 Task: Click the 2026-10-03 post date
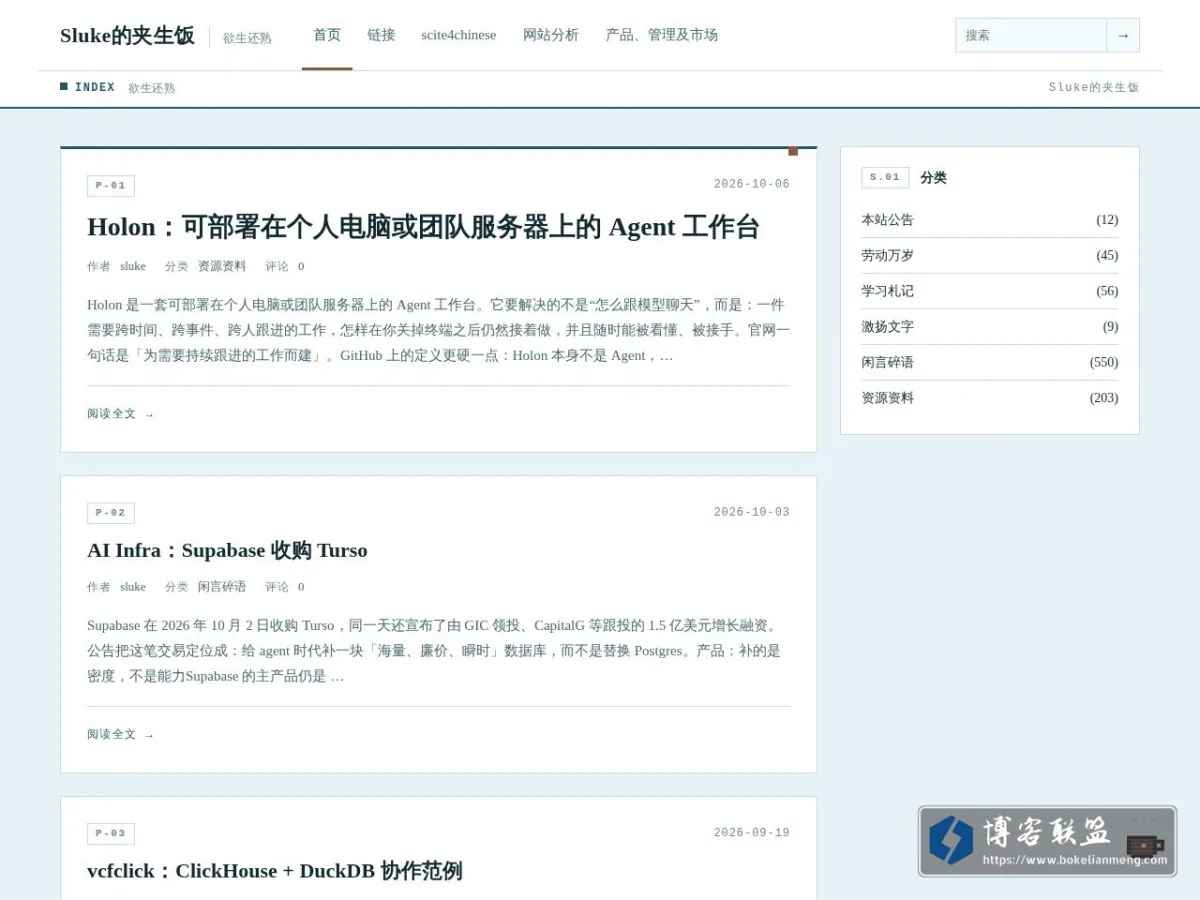[752, 512]
